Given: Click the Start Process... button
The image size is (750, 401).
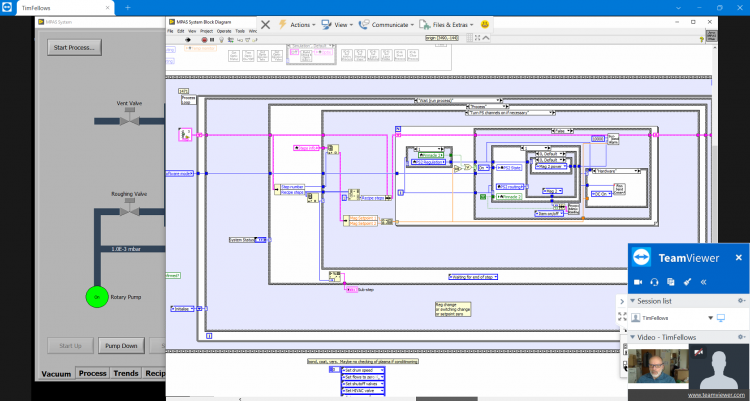Looking at the screenshot, I should point(74,47).
